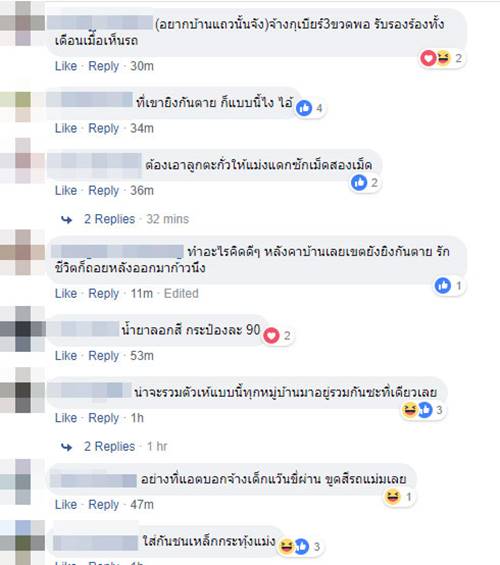Screen dimensions: 500x565
Task: Click thumbs-up reaction on 36m comment
Action: coord(359,183)
